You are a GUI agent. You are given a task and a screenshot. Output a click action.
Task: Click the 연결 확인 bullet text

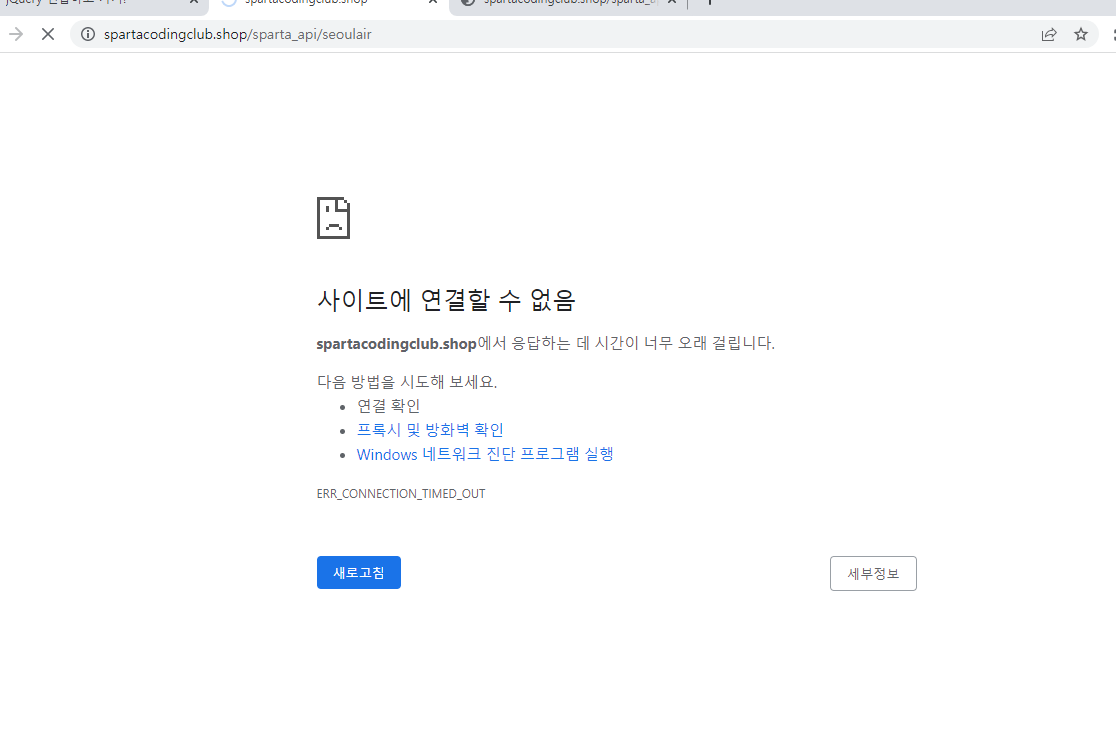click(x=388, y=406)
